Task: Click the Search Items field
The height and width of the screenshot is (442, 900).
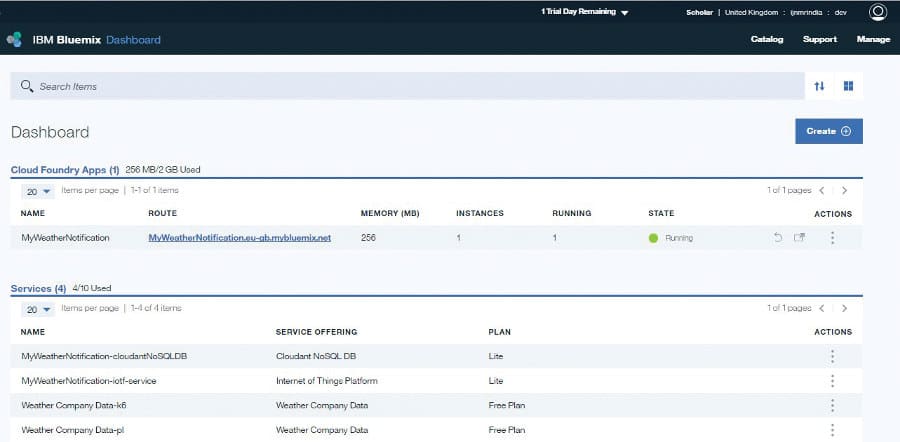Action: click(400, 86)
